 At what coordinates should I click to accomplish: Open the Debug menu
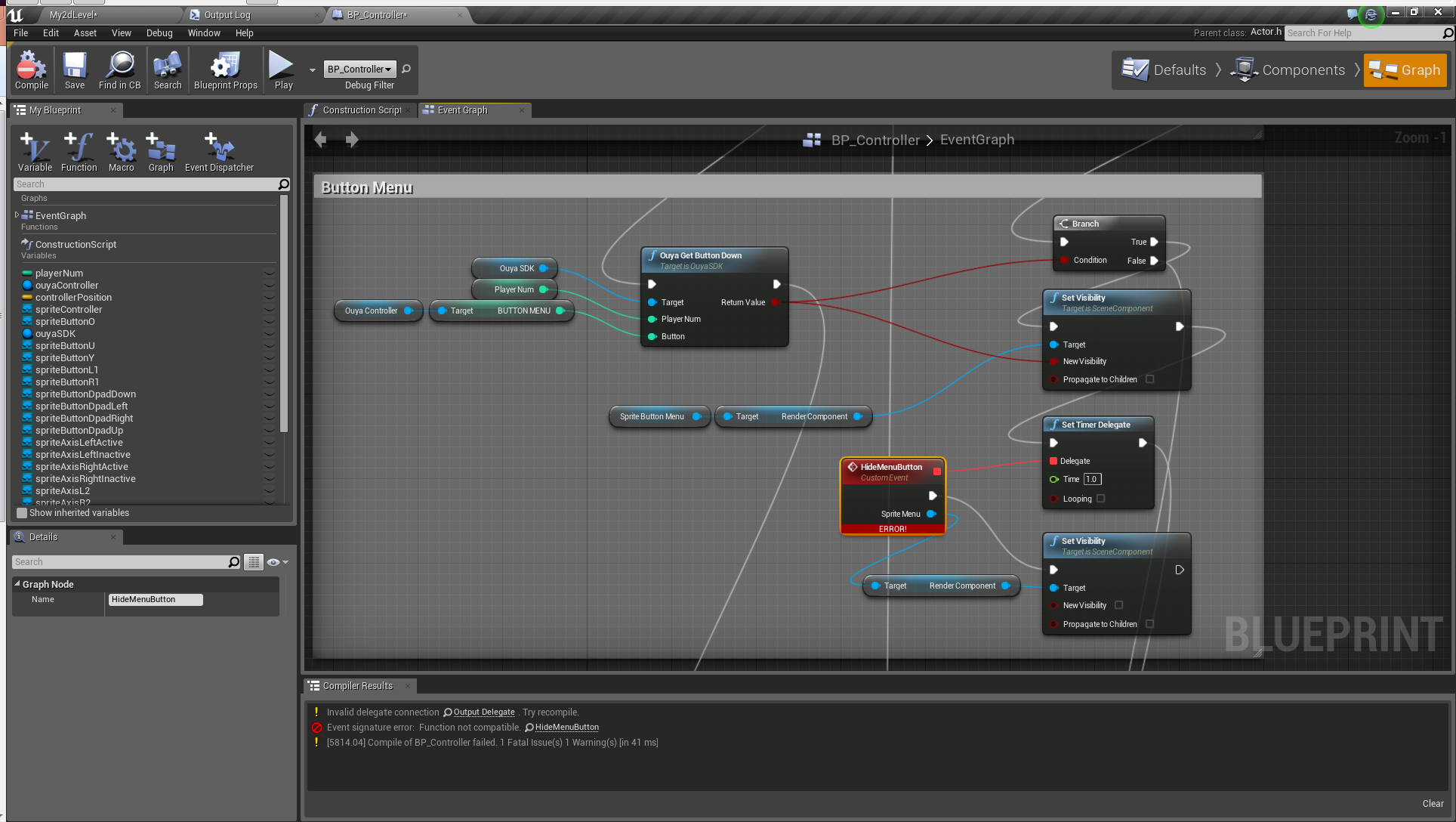(159, 33)
